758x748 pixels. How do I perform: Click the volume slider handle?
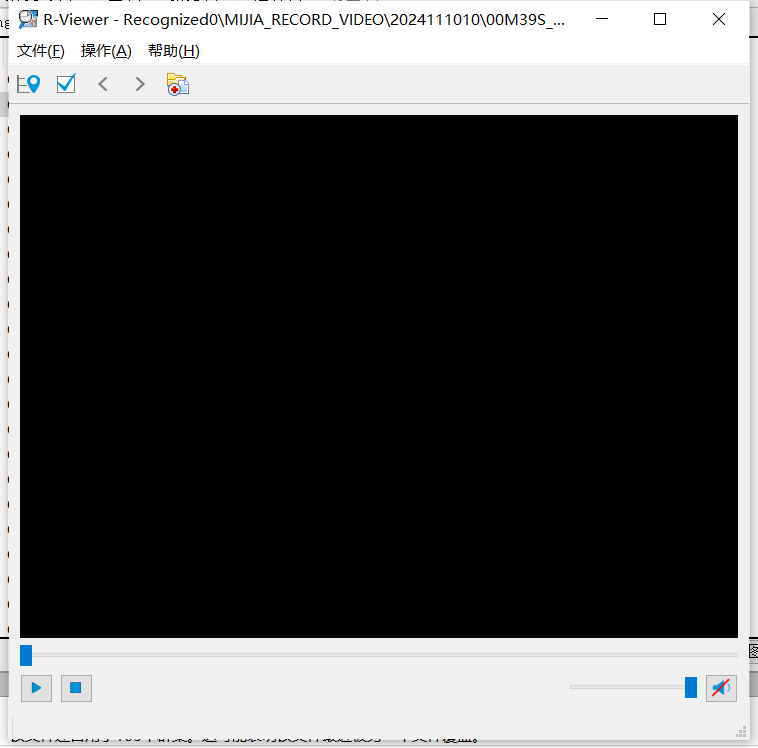tap(691, 688)
